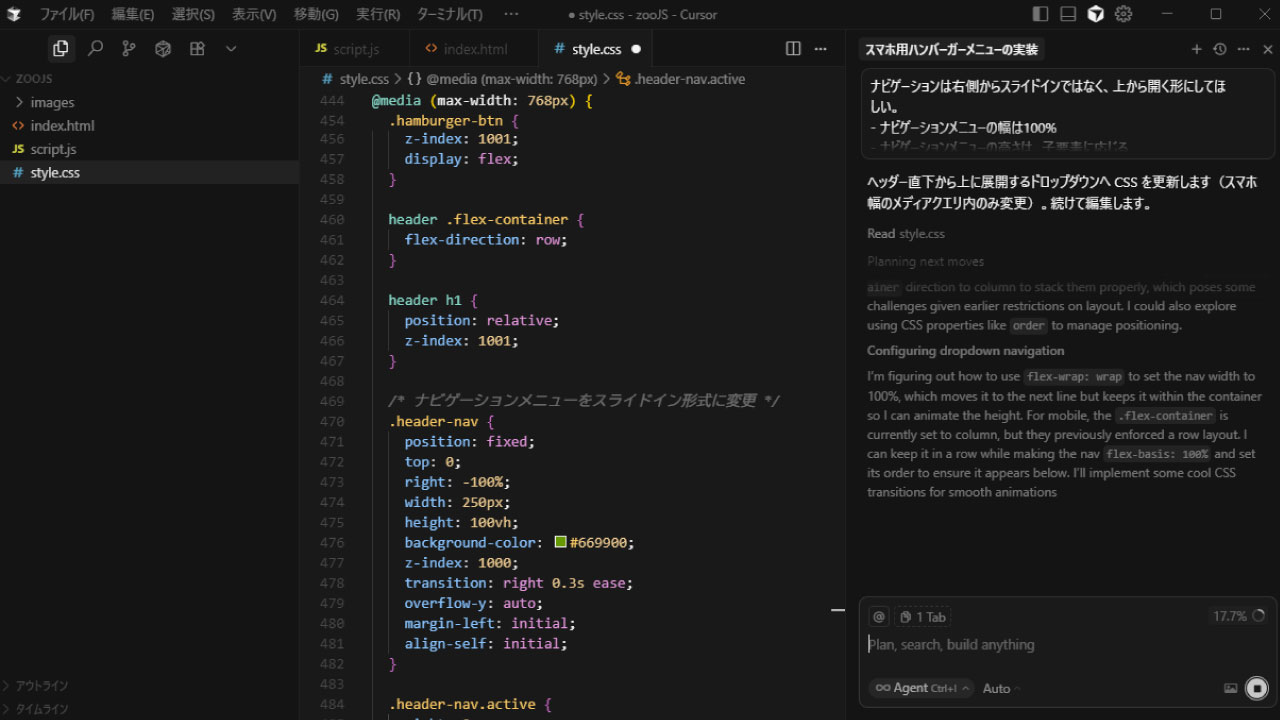
Task: Toggle the primary sidebar layout icon
Action: (1041, 14)
